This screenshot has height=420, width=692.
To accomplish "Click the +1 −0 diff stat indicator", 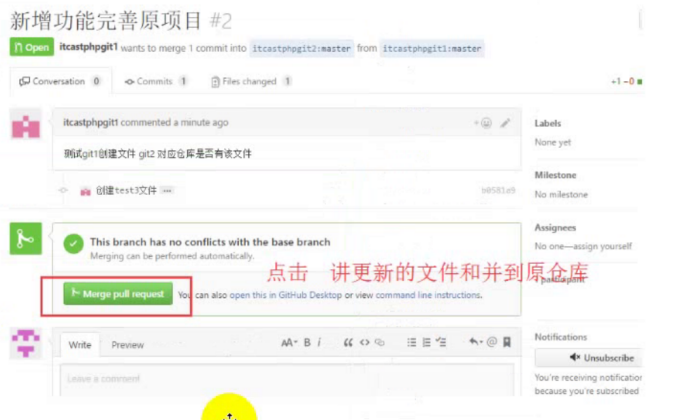I will [x=626, y=81].
